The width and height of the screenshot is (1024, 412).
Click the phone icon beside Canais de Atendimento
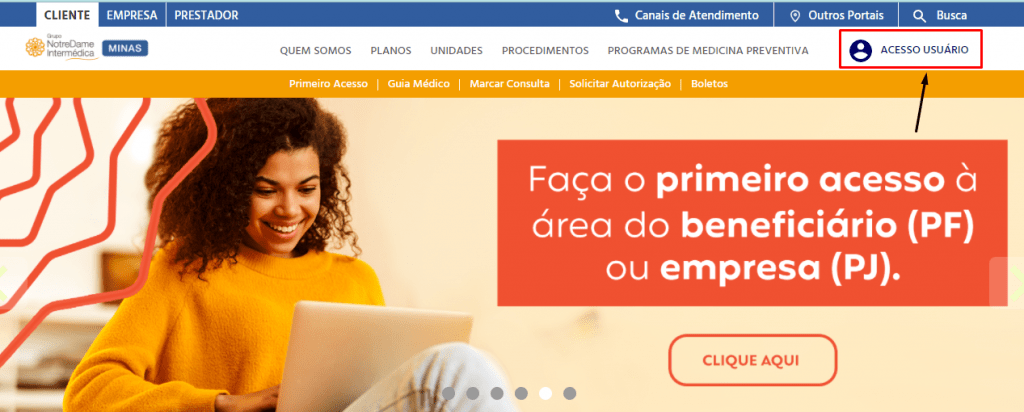coord(621,16)
